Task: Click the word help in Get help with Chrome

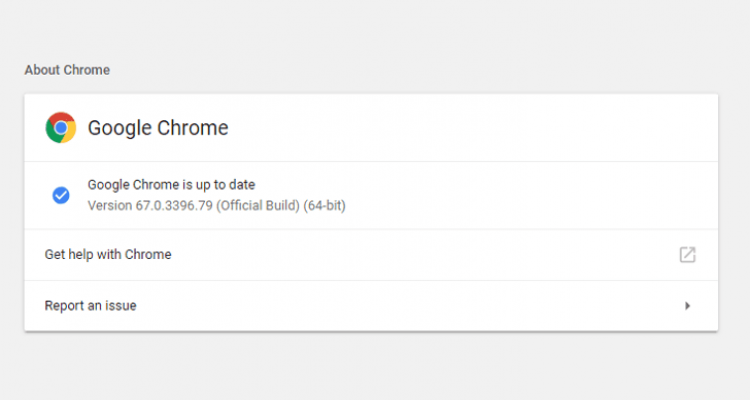Action: tap(81, 255)
